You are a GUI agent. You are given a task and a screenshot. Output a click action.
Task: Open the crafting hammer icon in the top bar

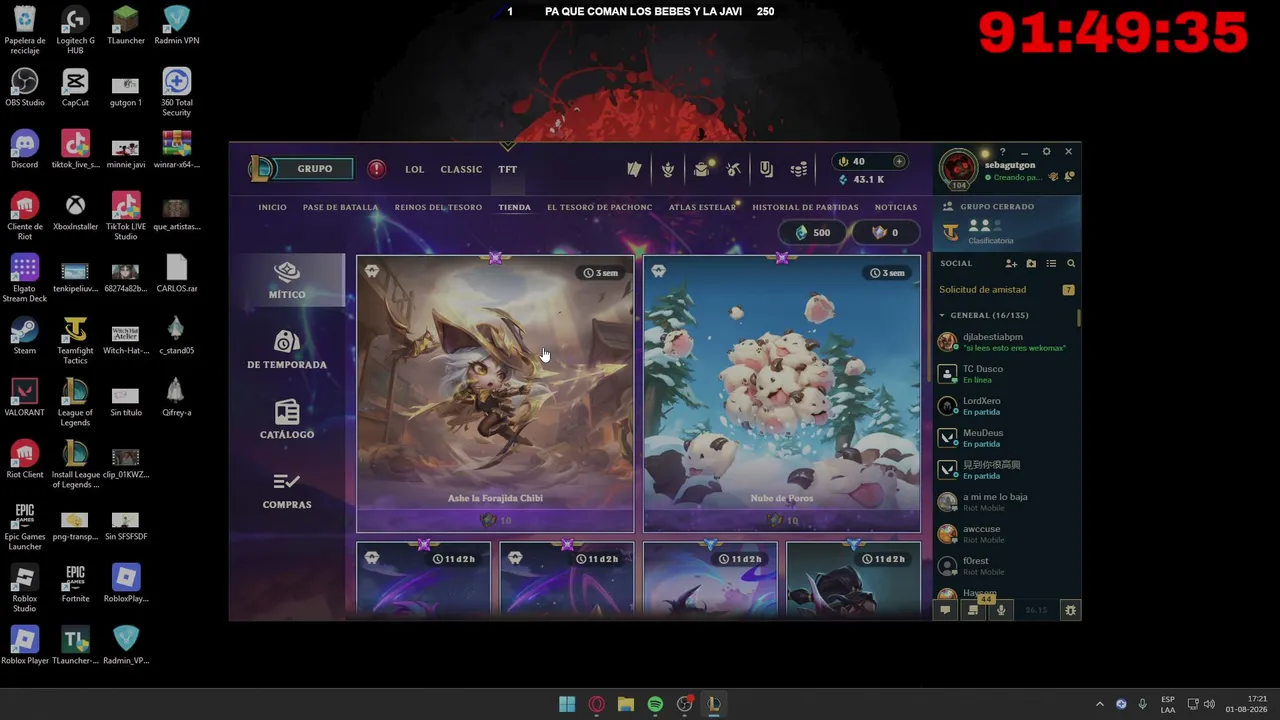pyautogui.click(x=734, y=169)
